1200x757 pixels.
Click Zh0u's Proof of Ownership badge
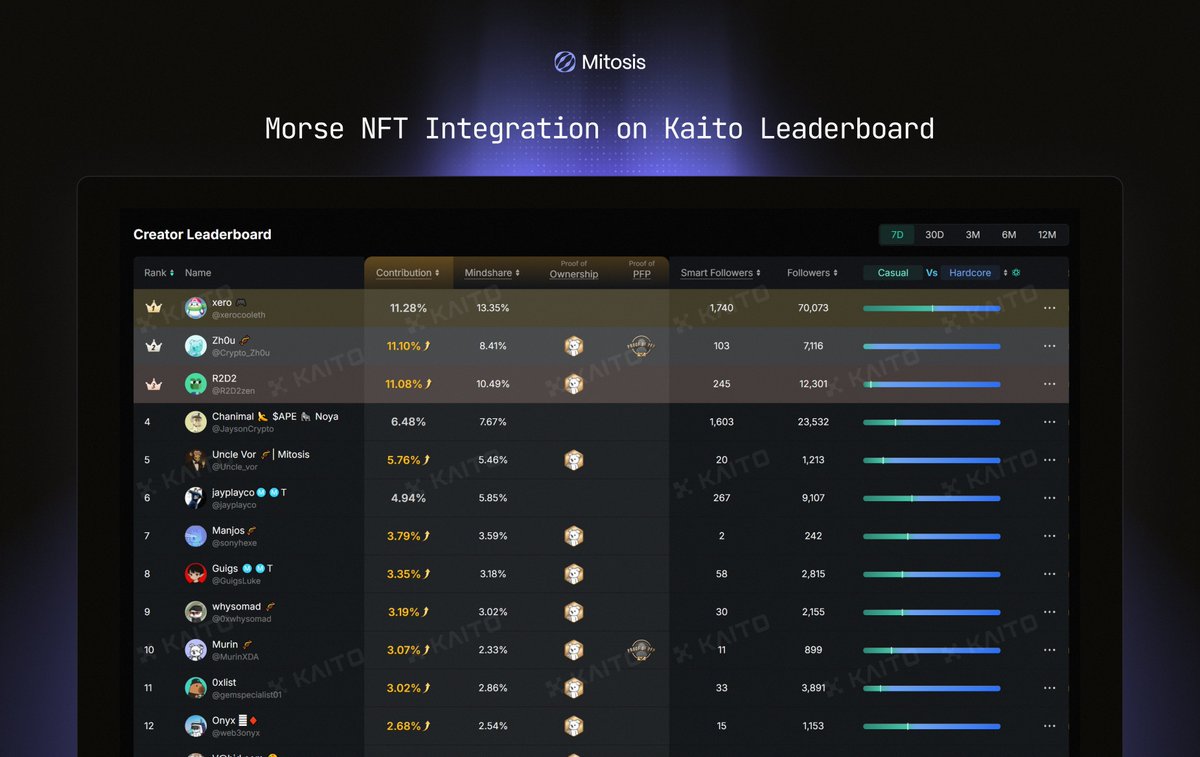point(574,346)
